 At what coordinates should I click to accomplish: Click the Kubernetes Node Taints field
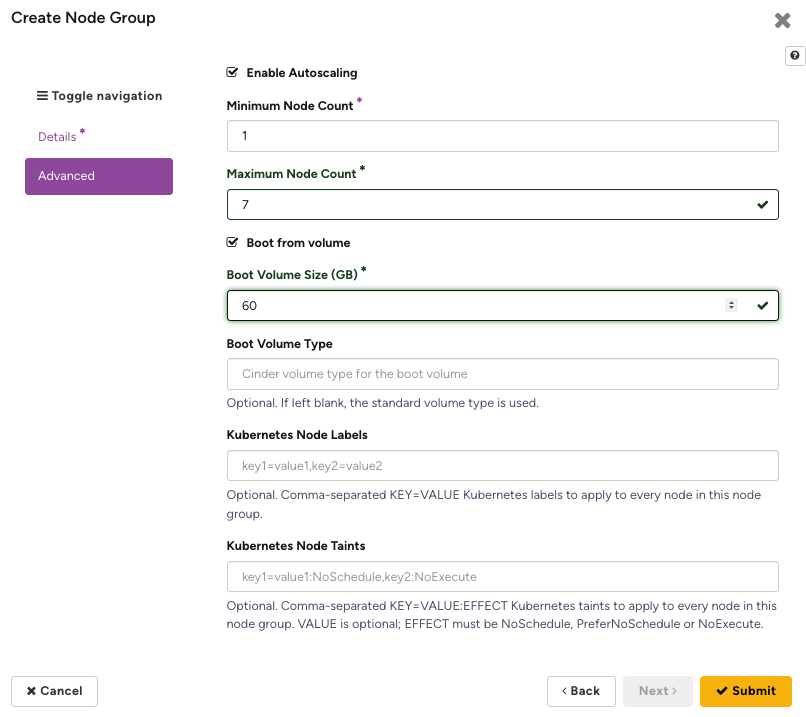coord(502,577)
